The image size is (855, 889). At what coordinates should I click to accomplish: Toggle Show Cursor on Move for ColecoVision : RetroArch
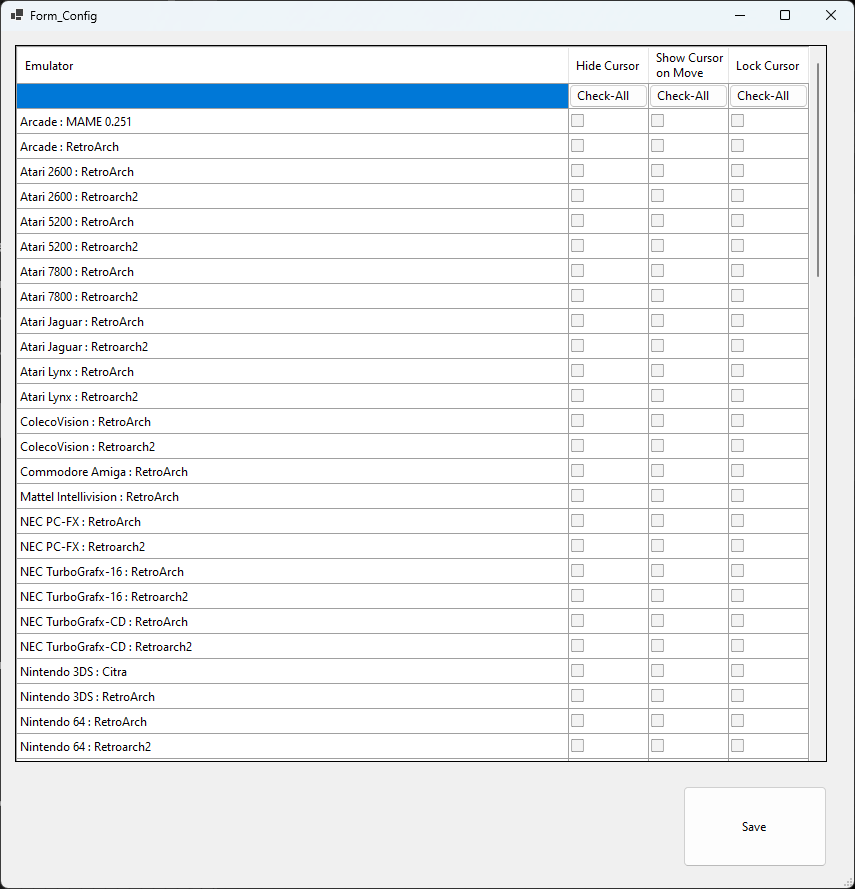657,421
